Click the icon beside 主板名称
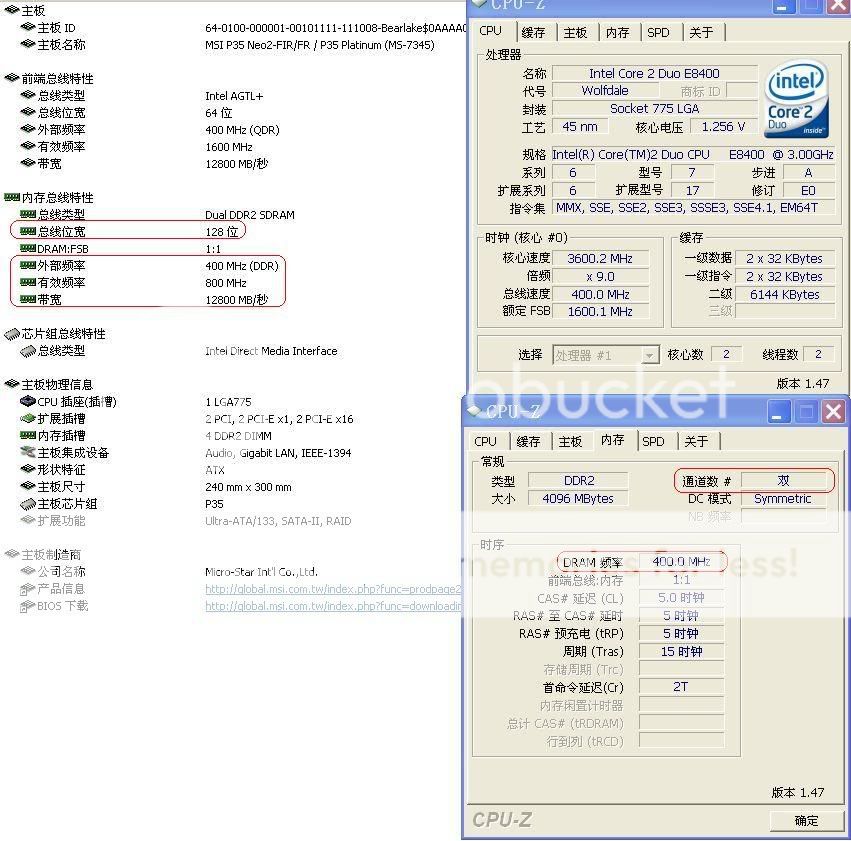This screenshot has width=851, height=841. coord(28,44)
